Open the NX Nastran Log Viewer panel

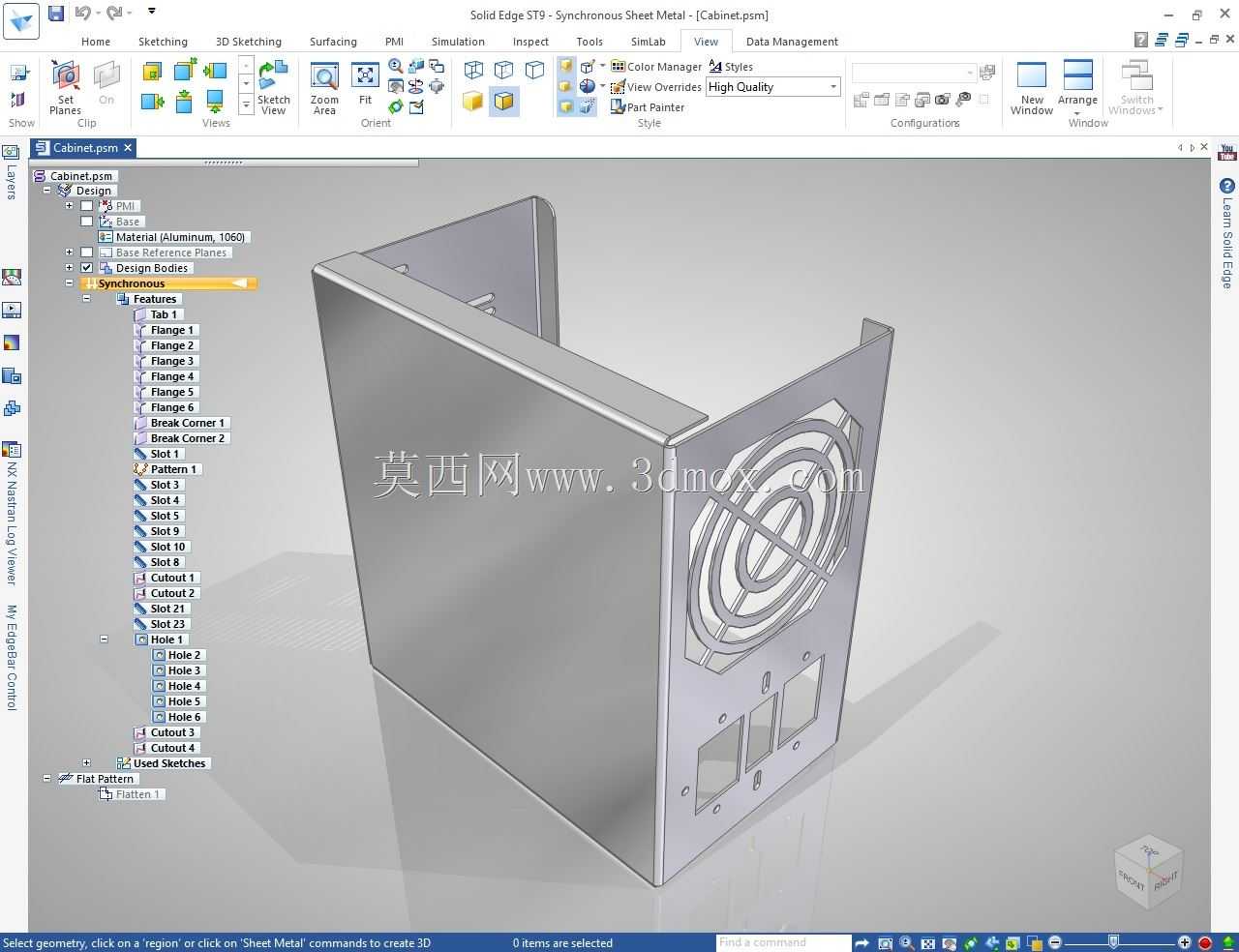(x=12, y=516)
